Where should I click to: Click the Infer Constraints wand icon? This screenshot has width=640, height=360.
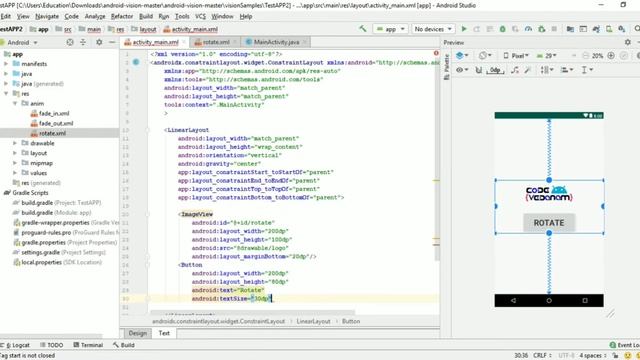click(527, 70)
